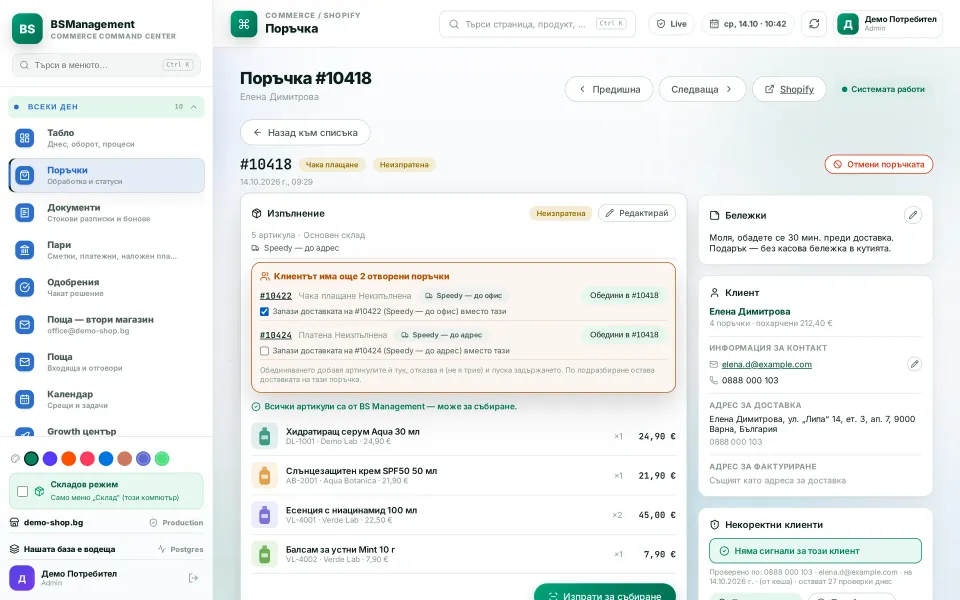This screenshot has height=600, width=960.
Task: Go to the Предишна order
Action: point(609,89)
